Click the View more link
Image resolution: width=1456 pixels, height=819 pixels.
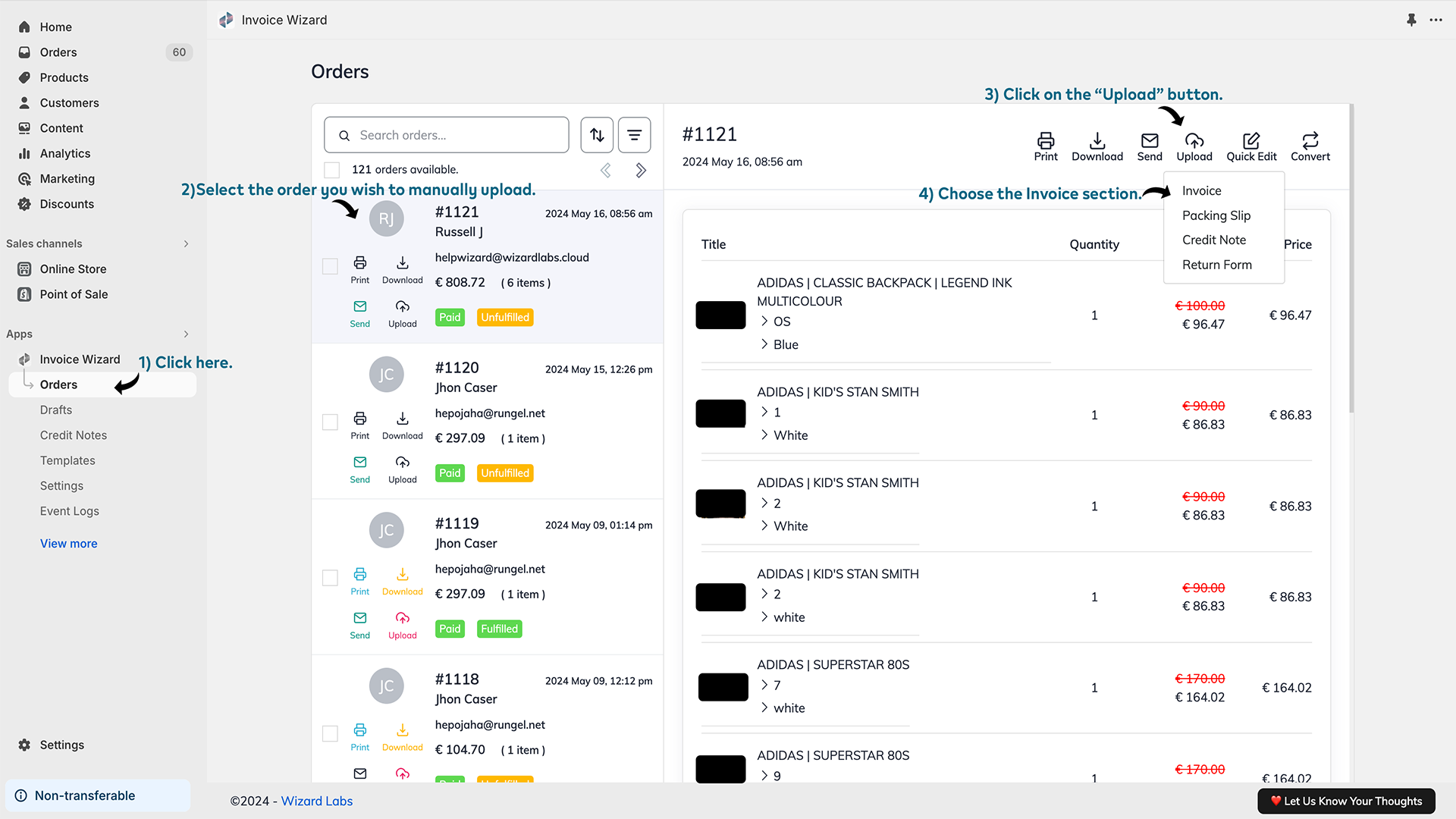[69, 544]
